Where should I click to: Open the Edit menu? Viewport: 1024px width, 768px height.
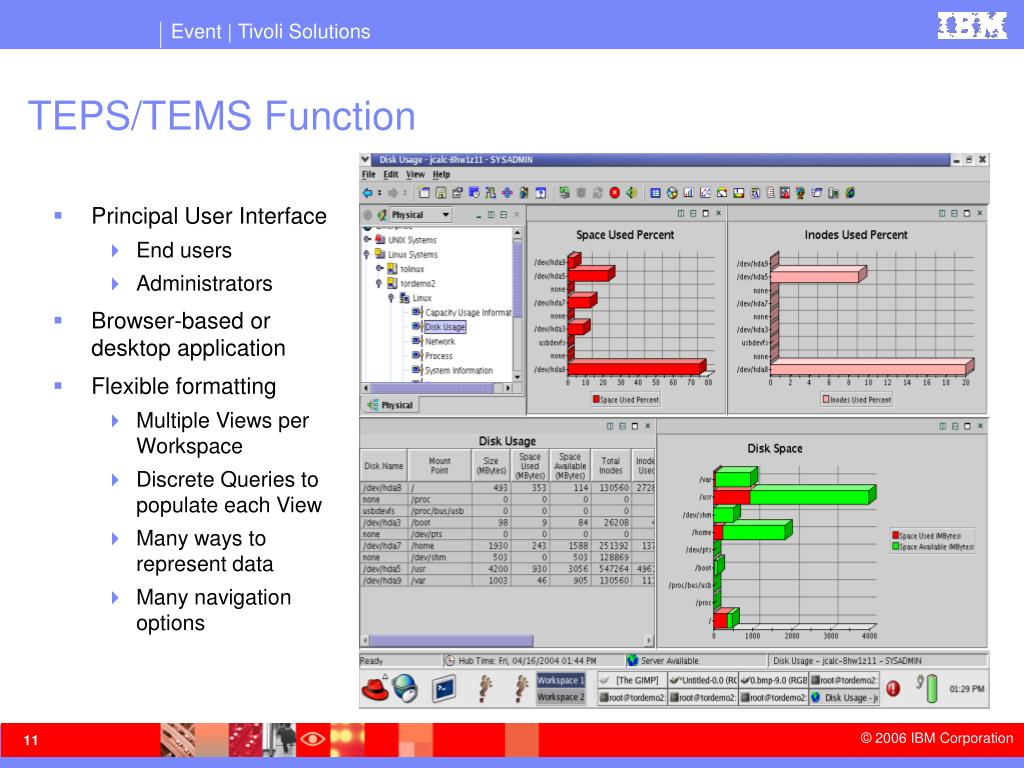391,174
